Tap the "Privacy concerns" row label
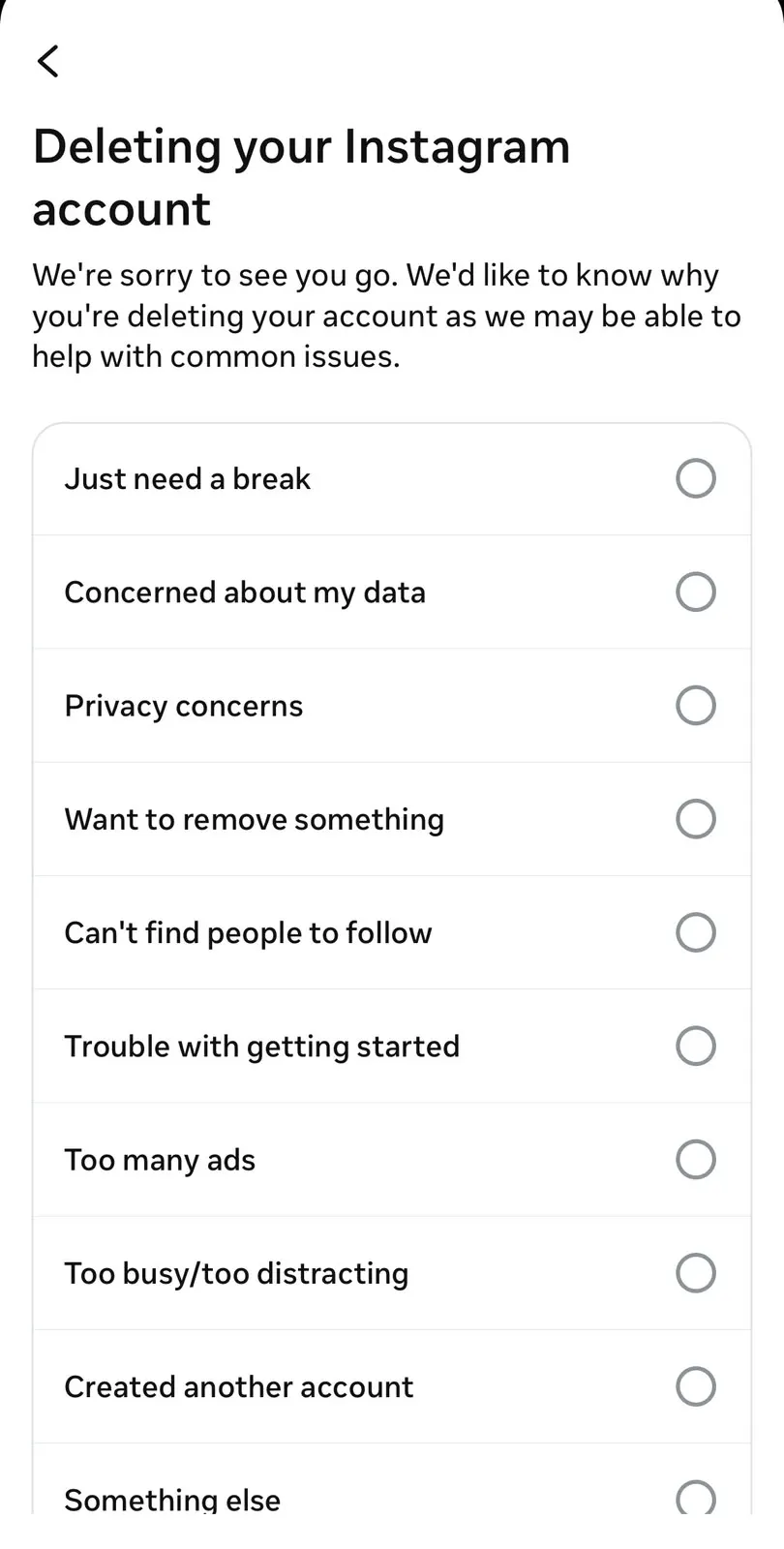Viewport: 784px width, 1549px height. pyautogui.click(x=184, y=706)
